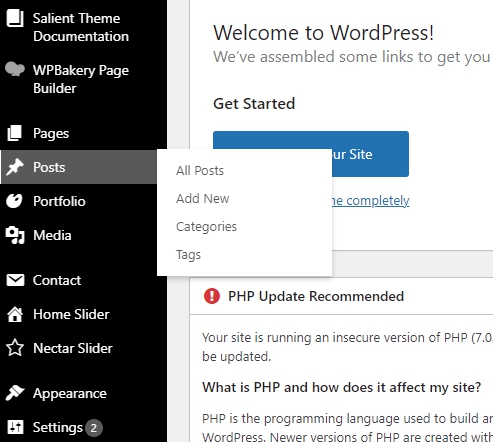Click the Media library icon
Screen dimensions: 493x442
pyautogui.click(x=15, y=235)
